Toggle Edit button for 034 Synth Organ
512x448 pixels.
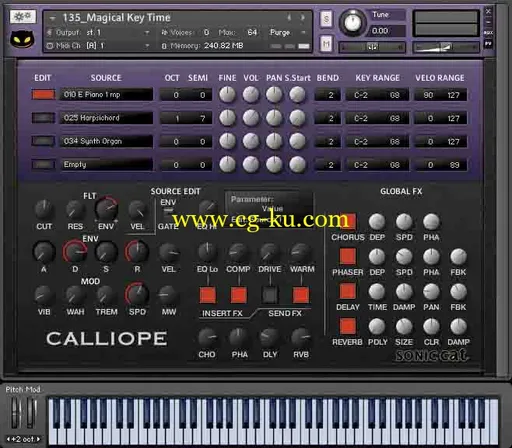[x=43, y=141]
